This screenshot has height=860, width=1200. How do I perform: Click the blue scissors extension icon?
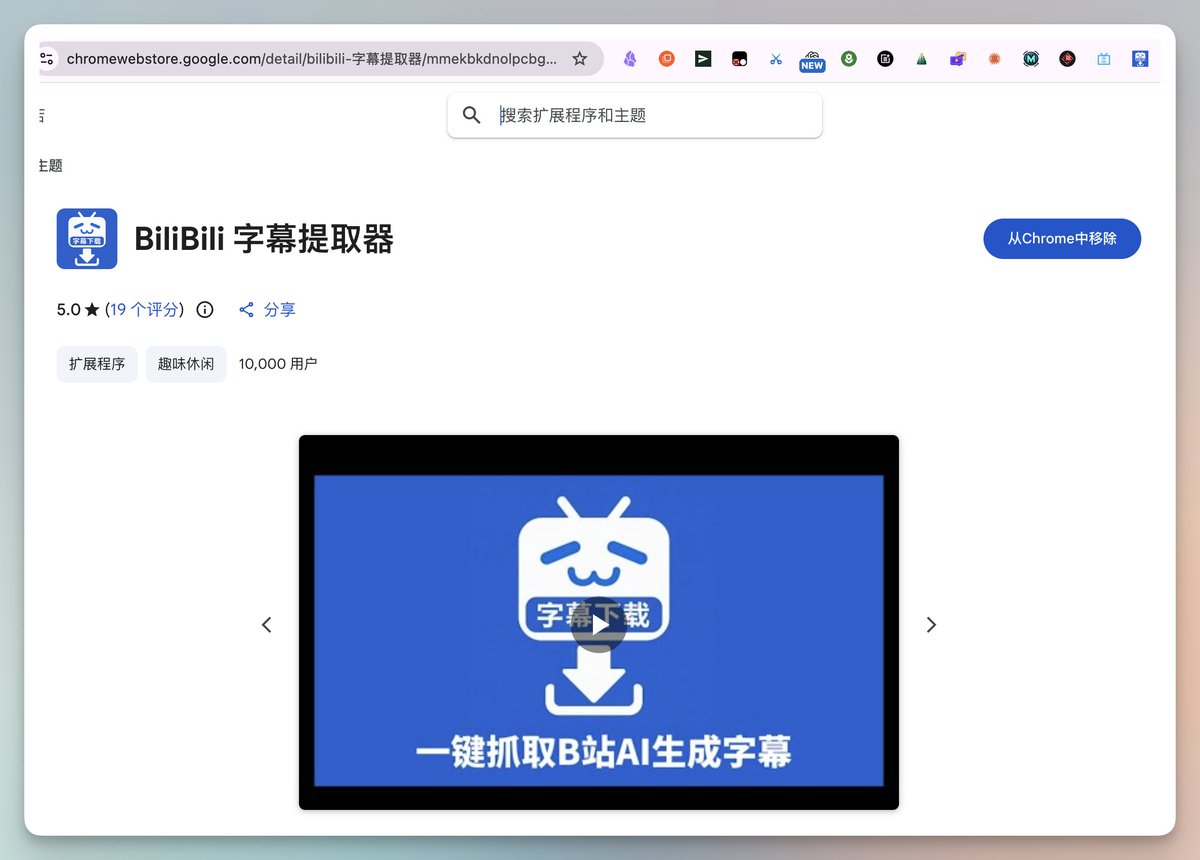point(776,59)
